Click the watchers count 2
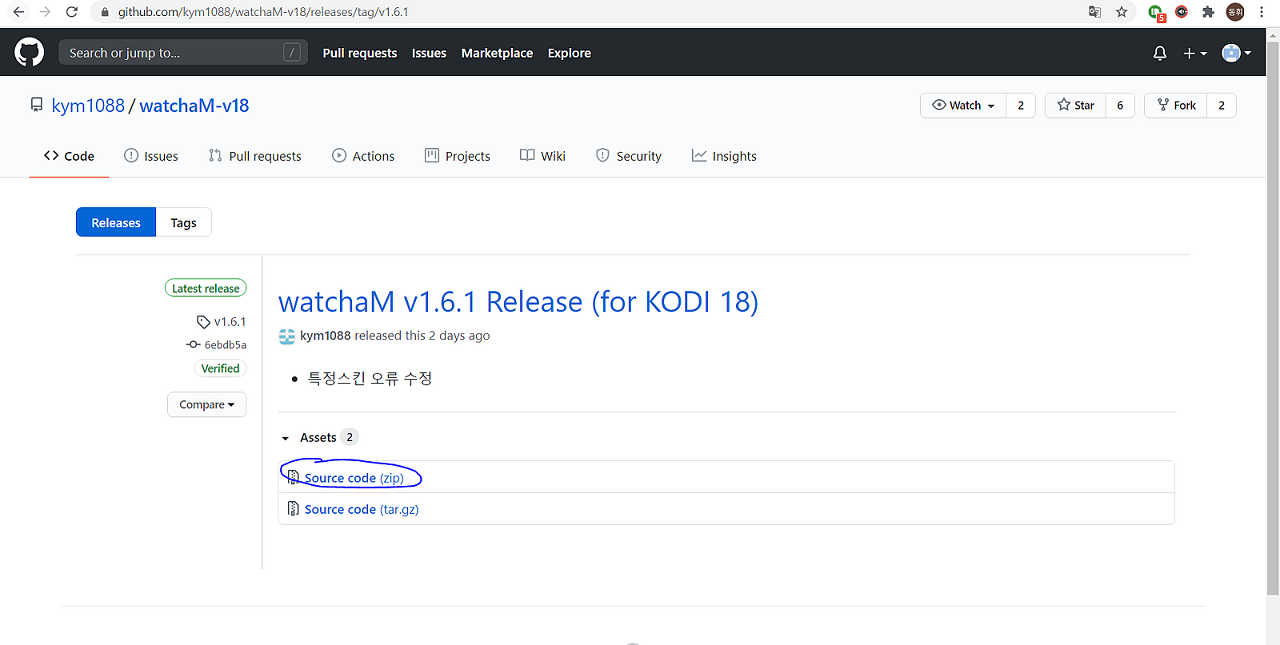 click(x=1020, y=105)
